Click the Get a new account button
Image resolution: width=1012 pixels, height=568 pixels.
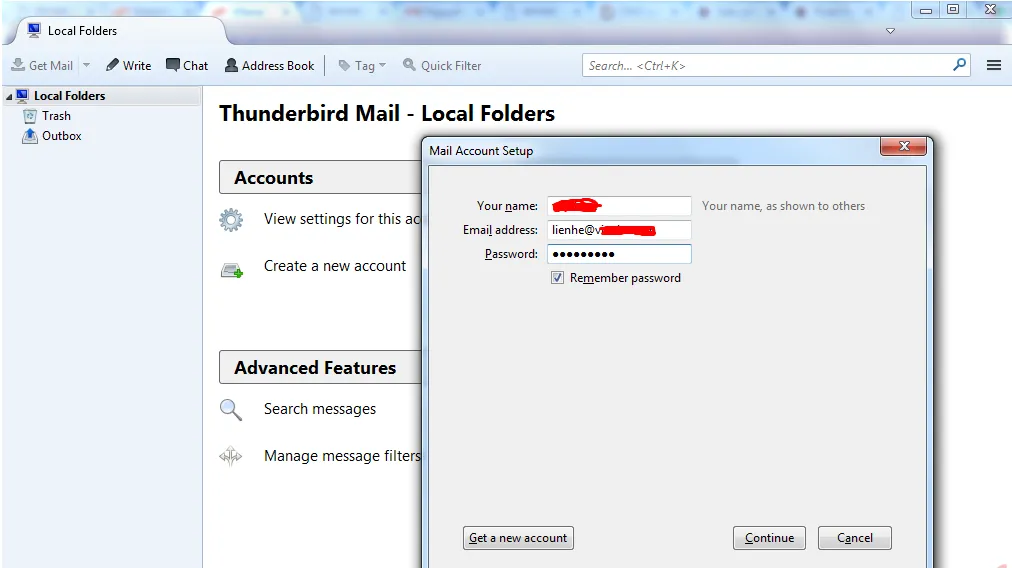(x=518, y=538)
